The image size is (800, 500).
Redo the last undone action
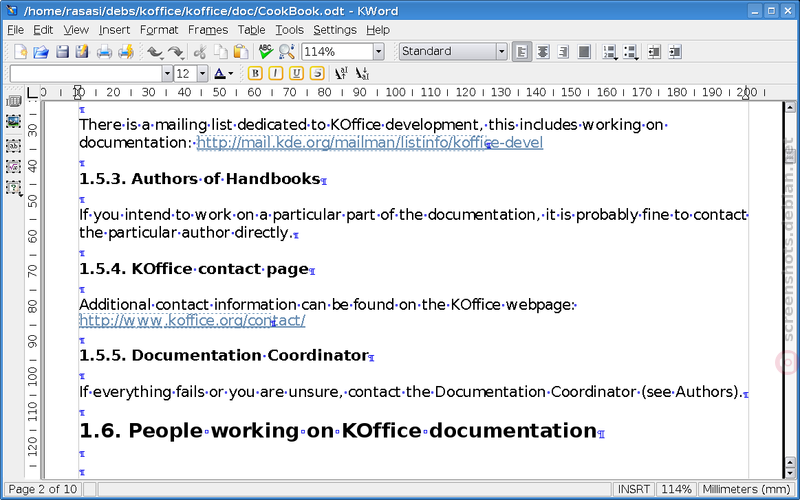click(x=176, y=52)
